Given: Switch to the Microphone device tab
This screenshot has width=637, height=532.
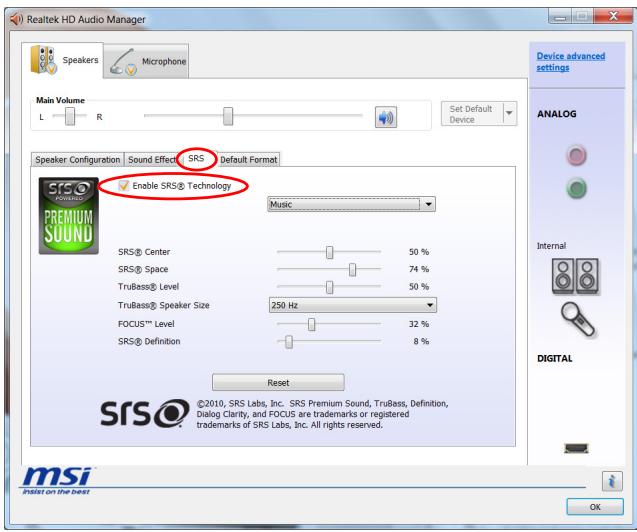Looking at the screenshot, I should pos(146,61).
